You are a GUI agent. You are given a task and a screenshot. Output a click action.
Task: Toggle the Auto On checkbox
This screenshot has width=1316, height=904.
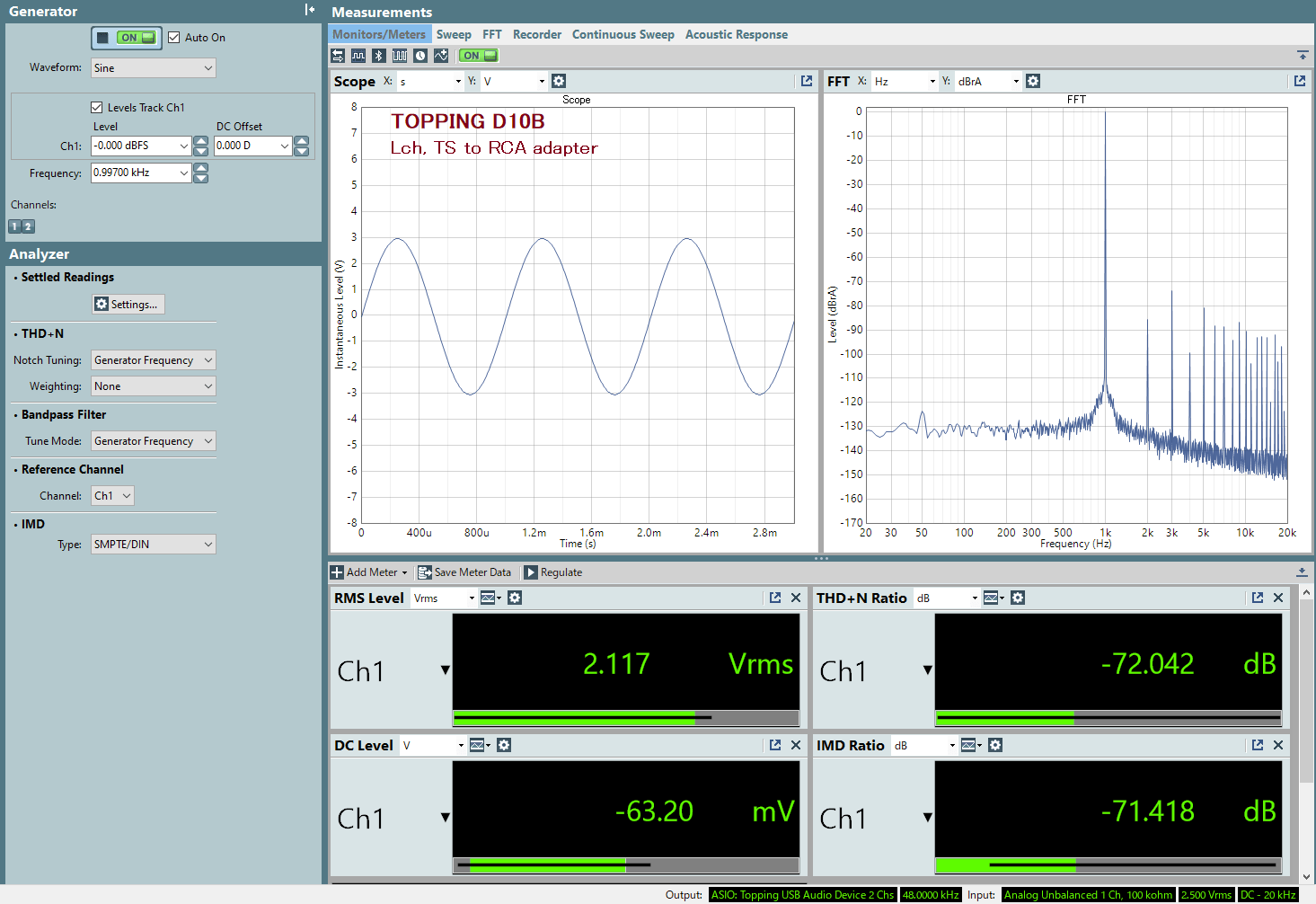click(x=174, y=38)
